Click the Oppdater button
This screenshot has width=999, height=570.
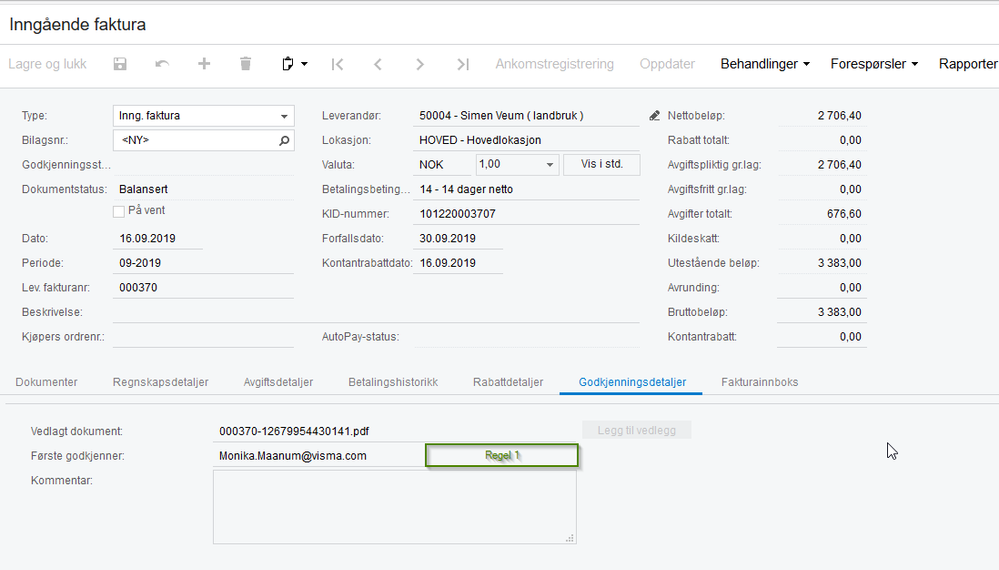point(667,64)
